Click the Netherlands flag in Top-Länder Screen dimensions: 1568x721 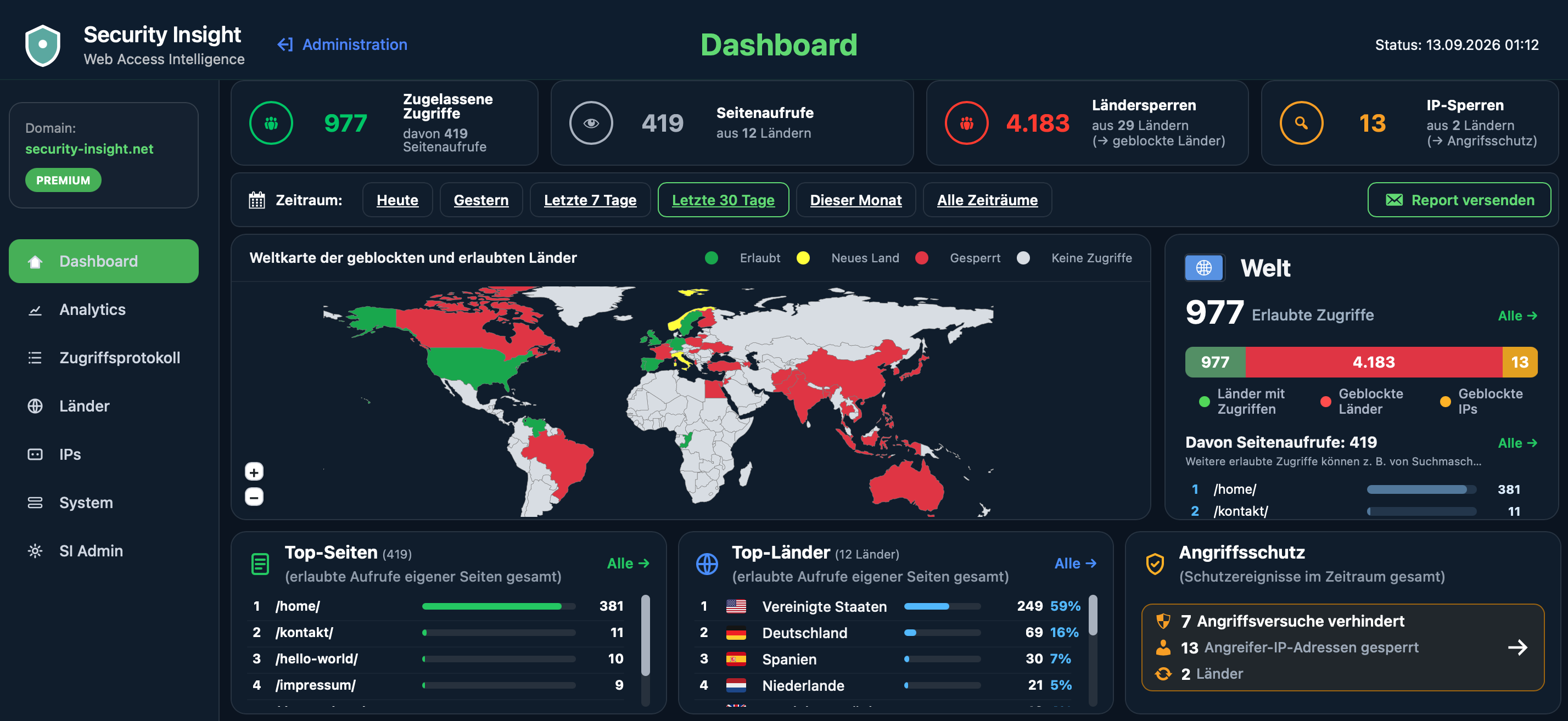click(736, 685)
